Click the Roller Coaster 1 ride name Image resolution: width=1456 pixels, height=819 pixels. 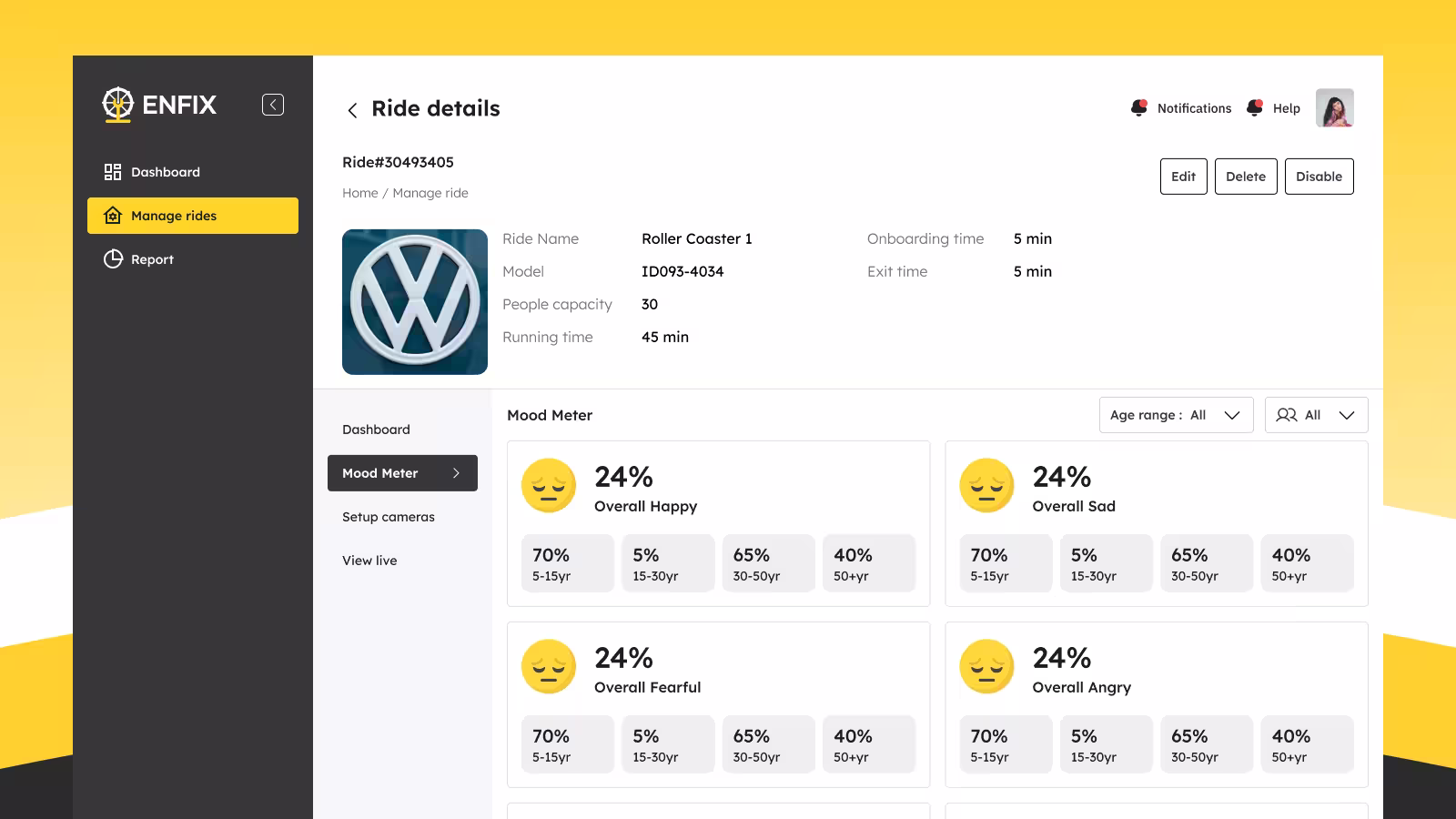[697, 238]
